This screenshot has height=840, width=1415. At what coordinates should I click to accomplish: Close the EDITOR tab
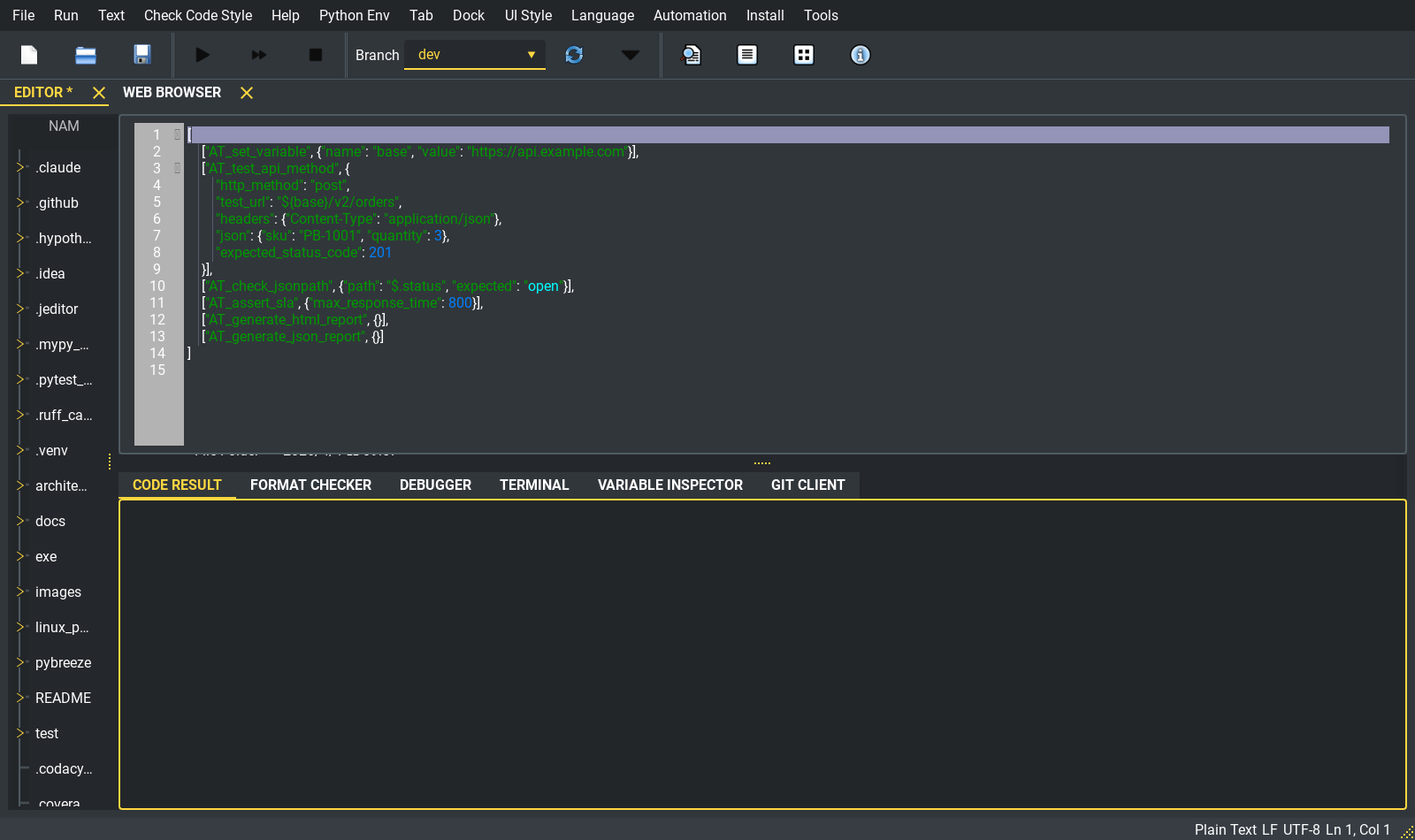click(x=99, y=93)
